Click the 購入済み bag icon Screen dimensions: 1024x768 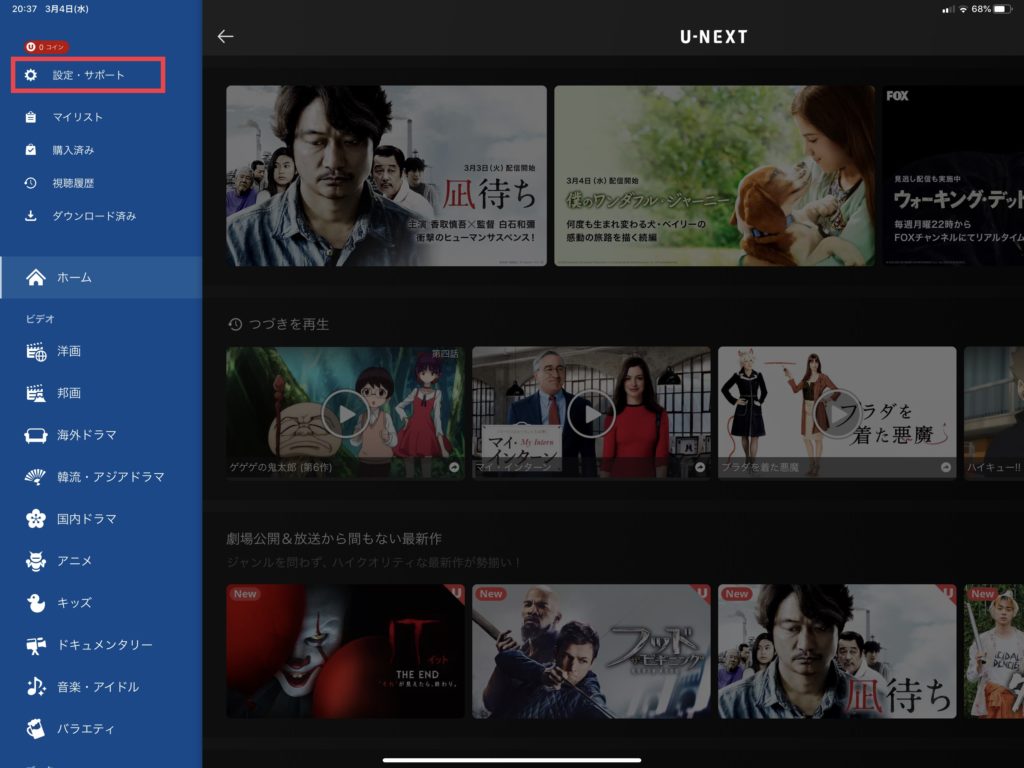pyautogui.click(x=31, y=150)
